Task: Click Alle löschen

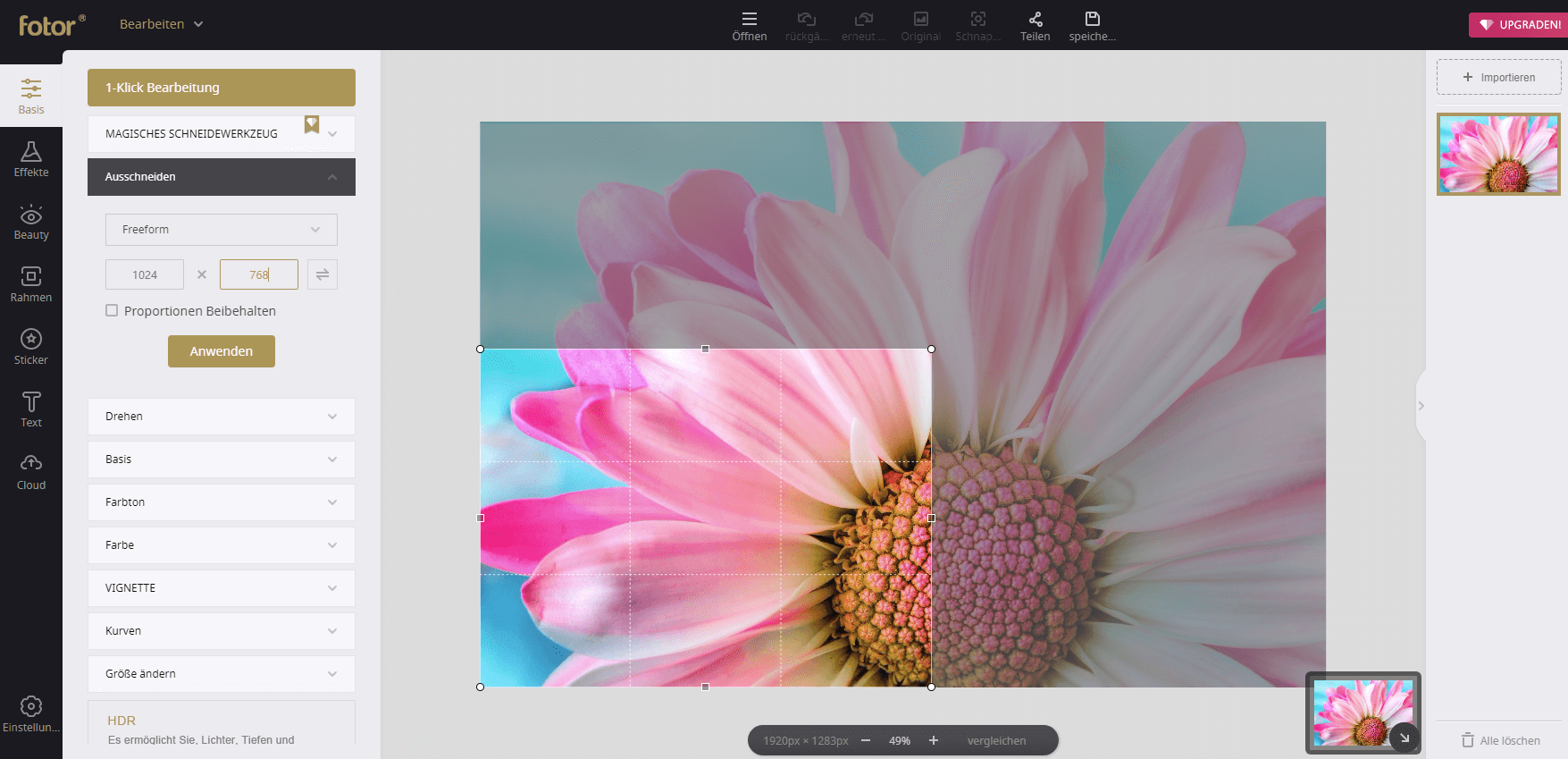Action: [x=1501, y=740]
